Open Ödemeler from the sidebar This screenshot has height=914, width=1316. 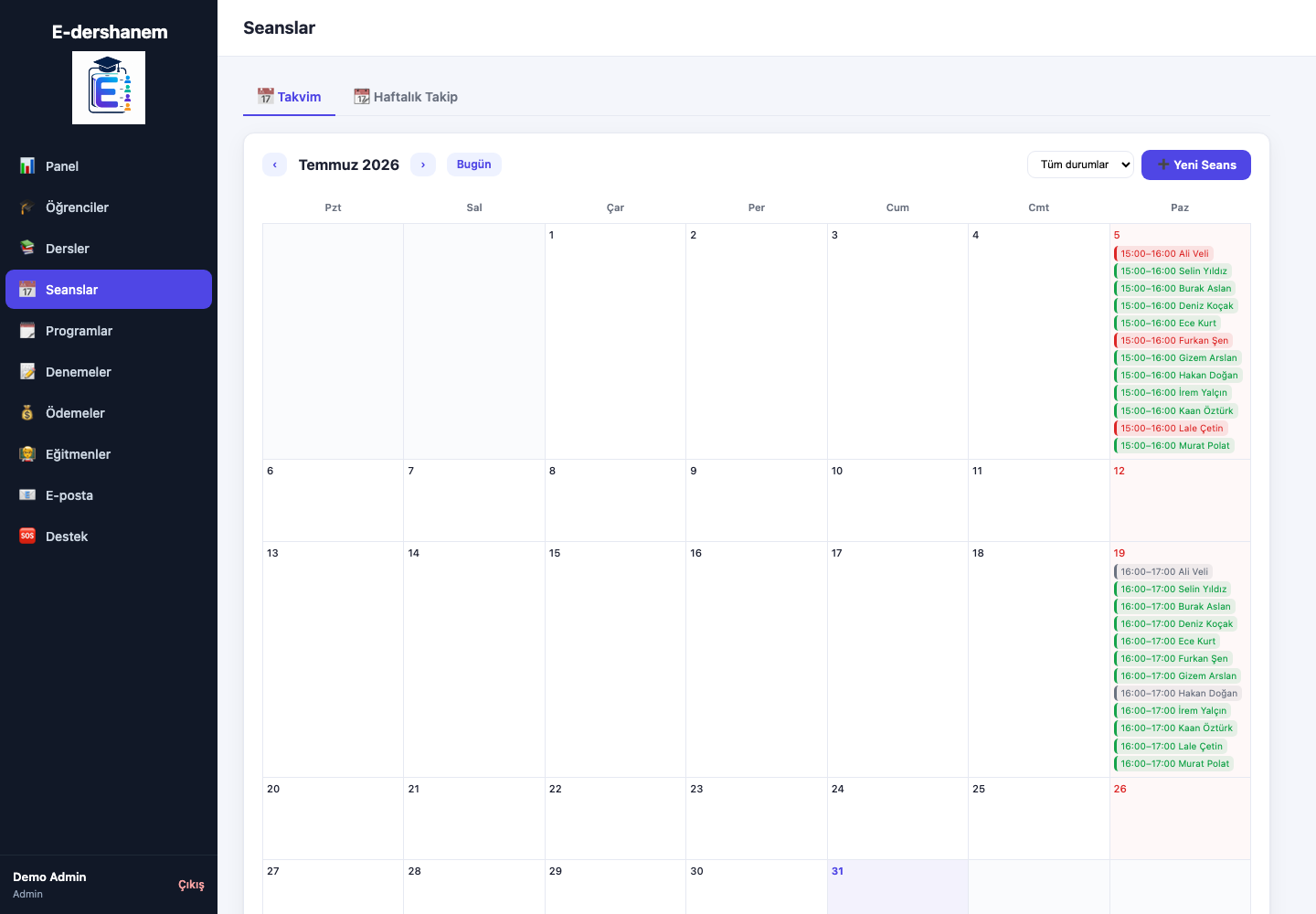point(109,413)
